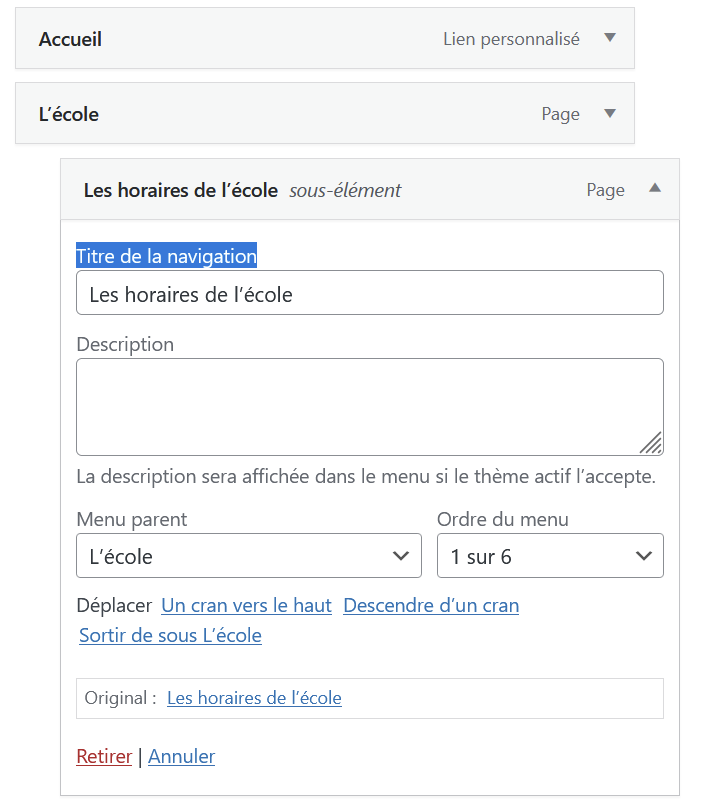Open the Ordre du menu dropdown
712x805 pixels.
(x=550, y=555)
